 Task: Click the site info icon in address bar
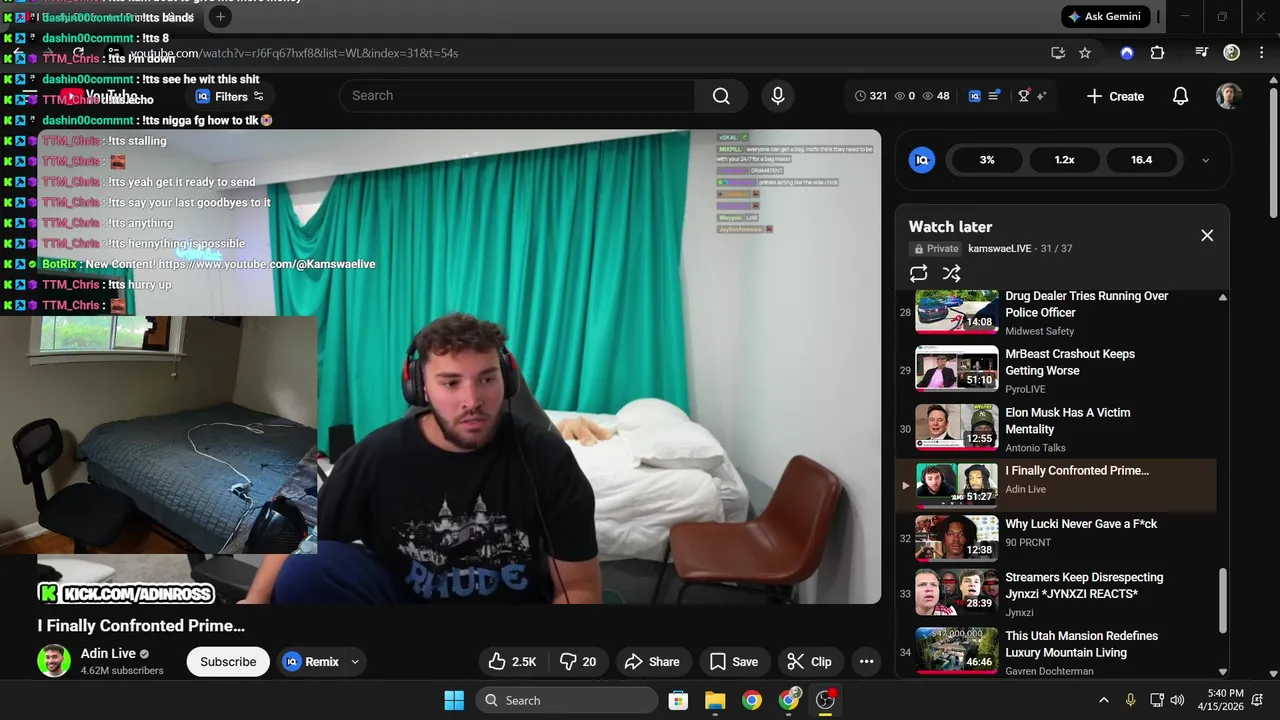[114, 53]
